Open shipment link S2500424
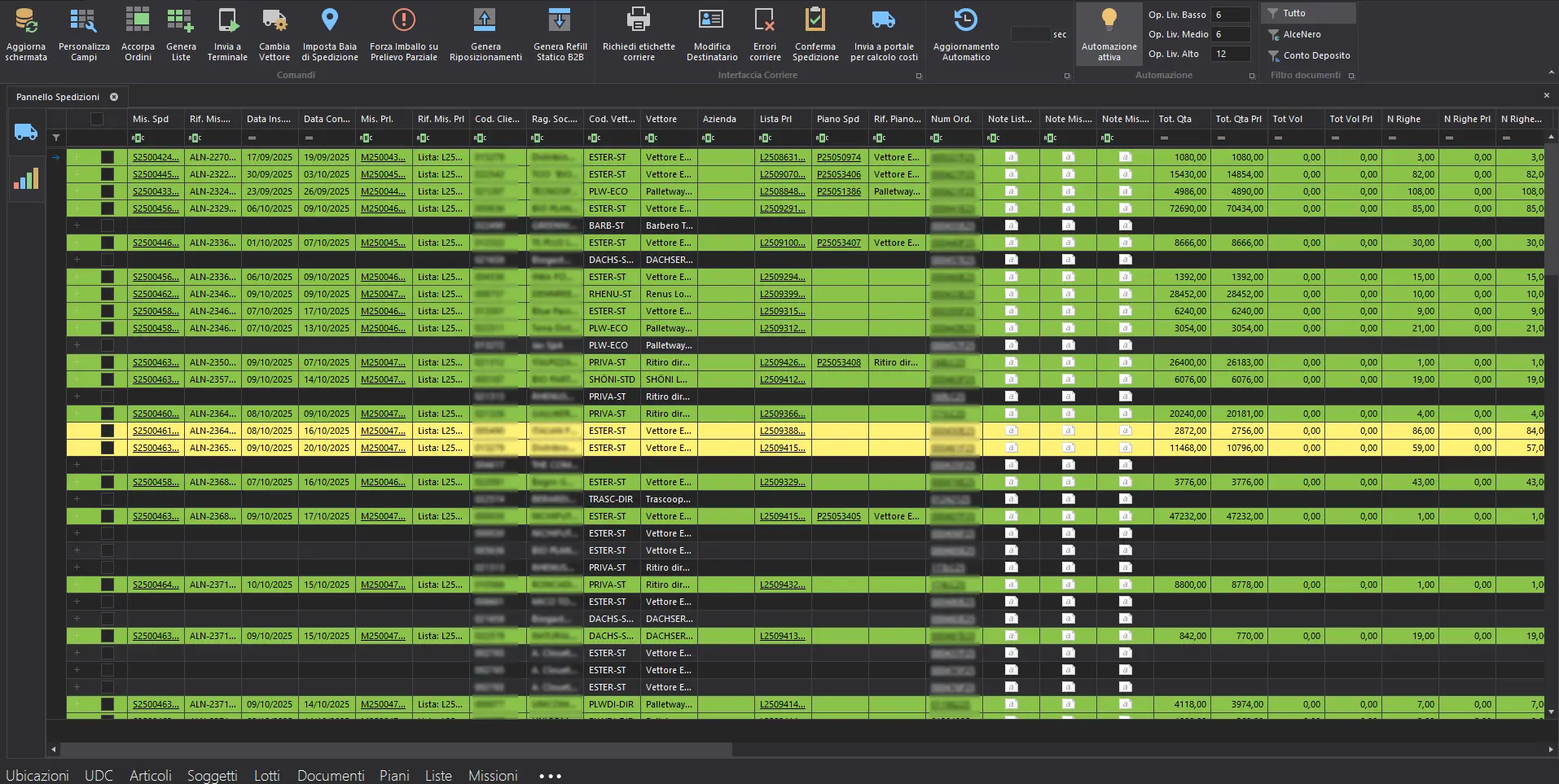This screenshot has height=784, width=1559. [155, 157]
